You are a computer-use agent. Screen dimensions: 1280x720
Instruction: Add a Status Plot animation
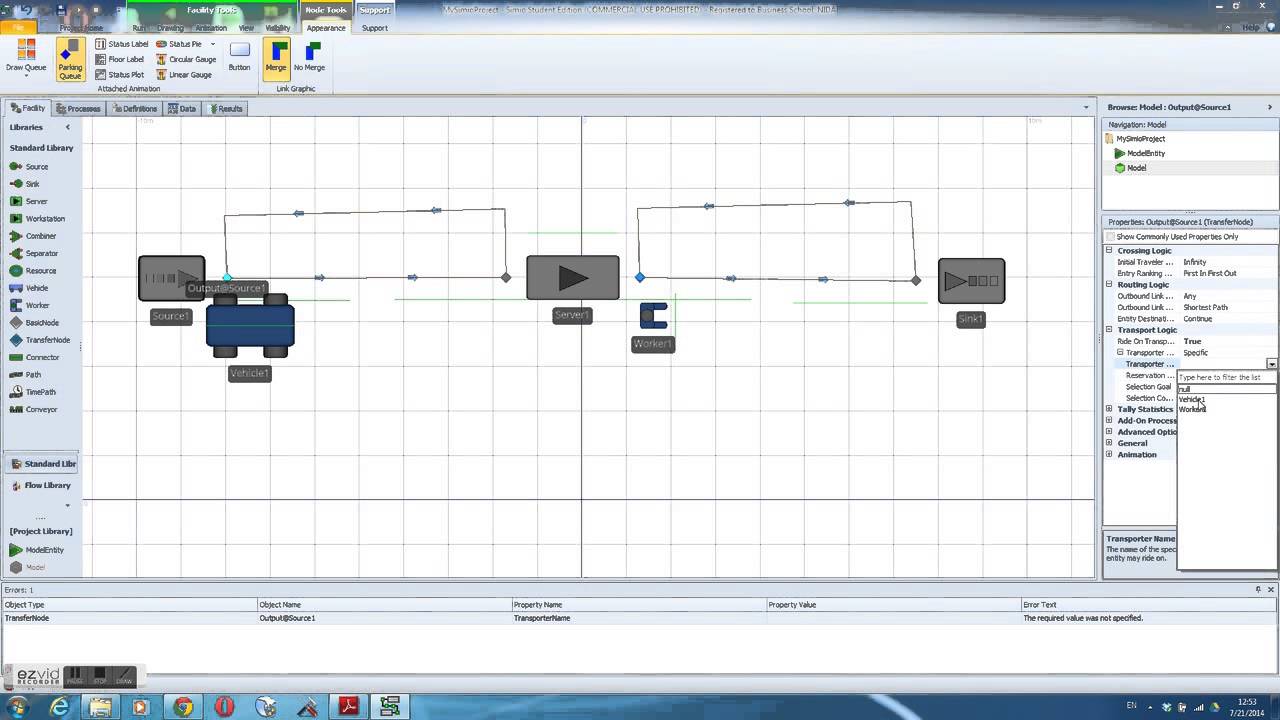120,74
